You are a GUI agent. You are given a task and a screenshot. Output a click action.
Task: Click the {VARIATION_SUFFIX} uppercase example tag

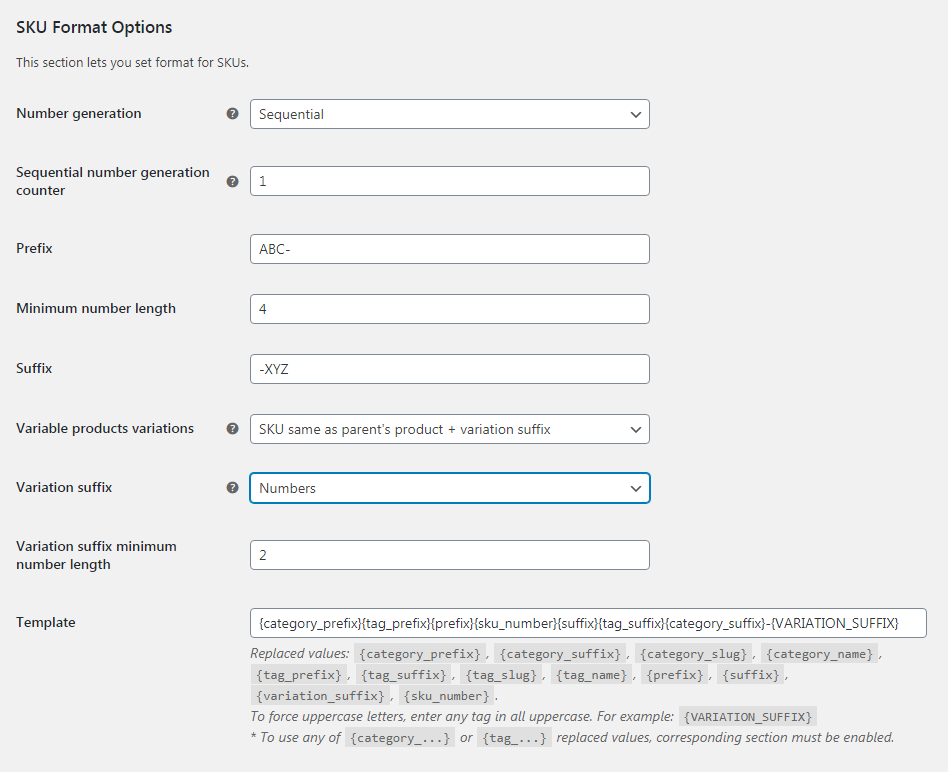tap(748, 717)
